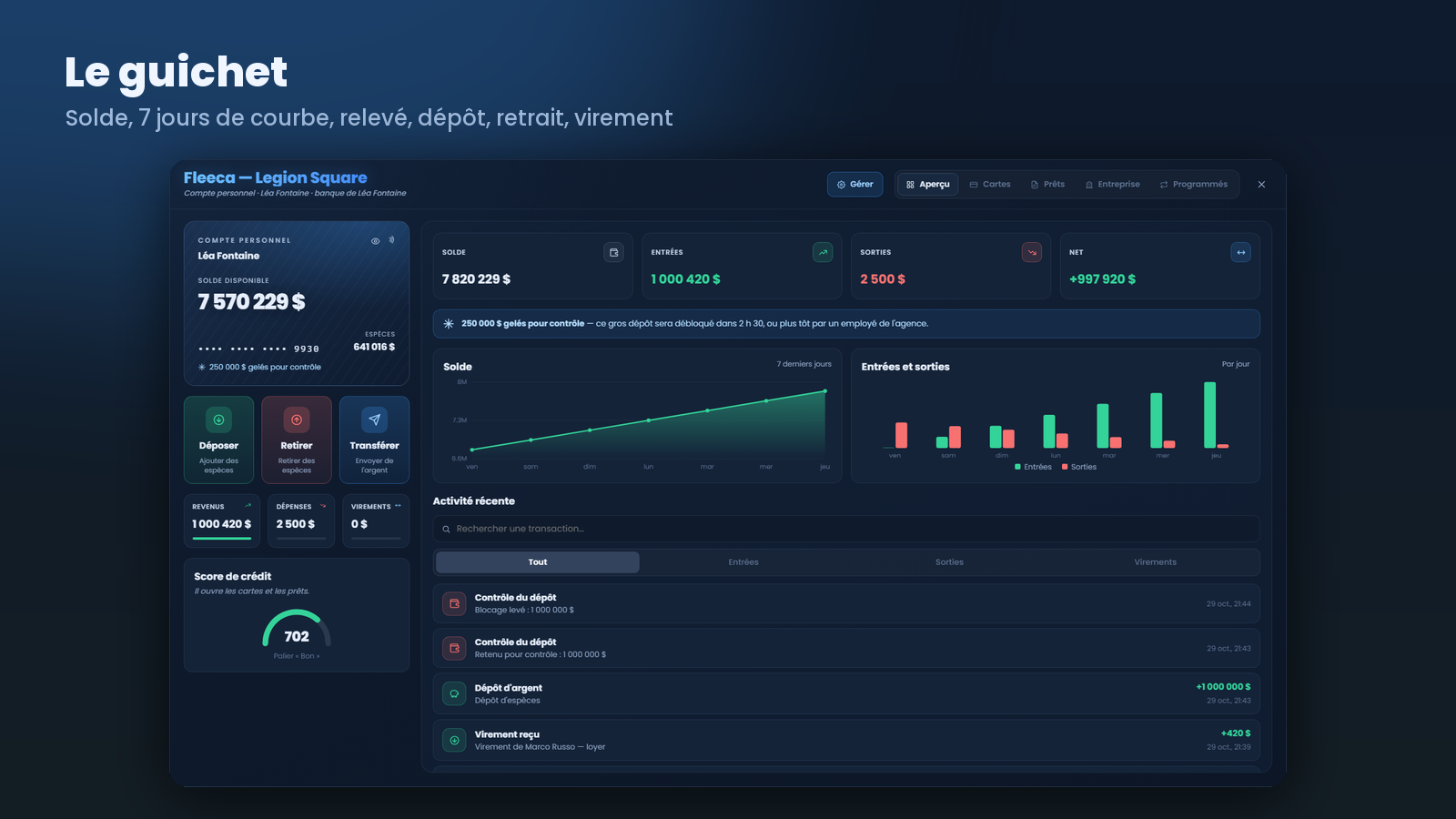Click the Dépenses trend arrow icon

pyautogui.click(x=322, y=506)
